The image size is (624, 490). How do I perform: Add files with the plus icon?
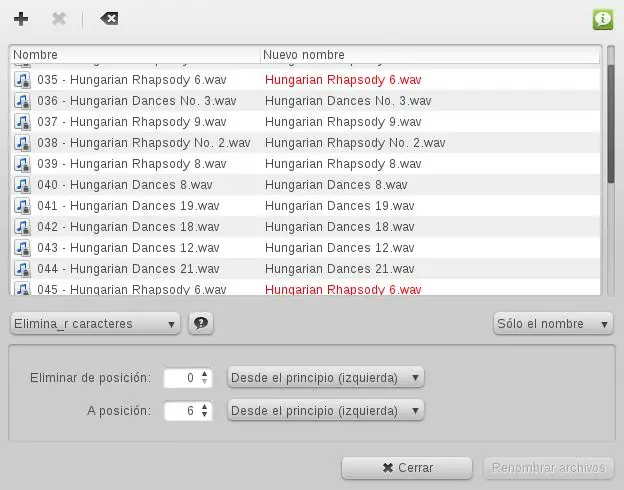[x=21, y=19]
